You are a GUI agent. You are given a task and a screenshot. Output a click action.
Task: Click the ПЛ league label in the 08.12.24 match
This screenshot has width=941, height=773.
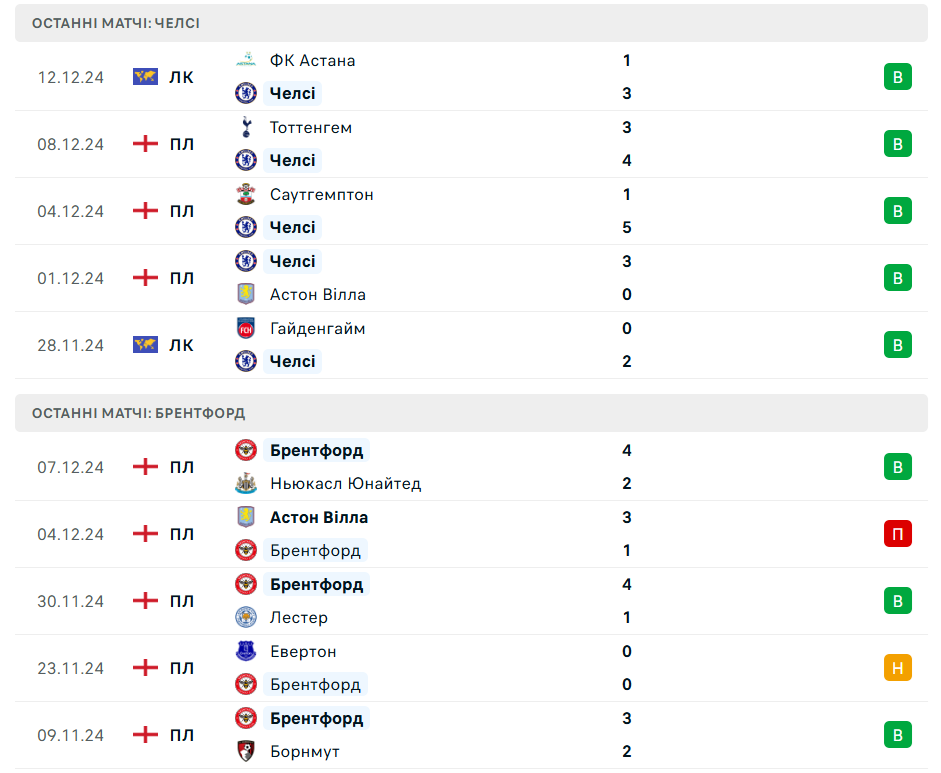[181, 144]
